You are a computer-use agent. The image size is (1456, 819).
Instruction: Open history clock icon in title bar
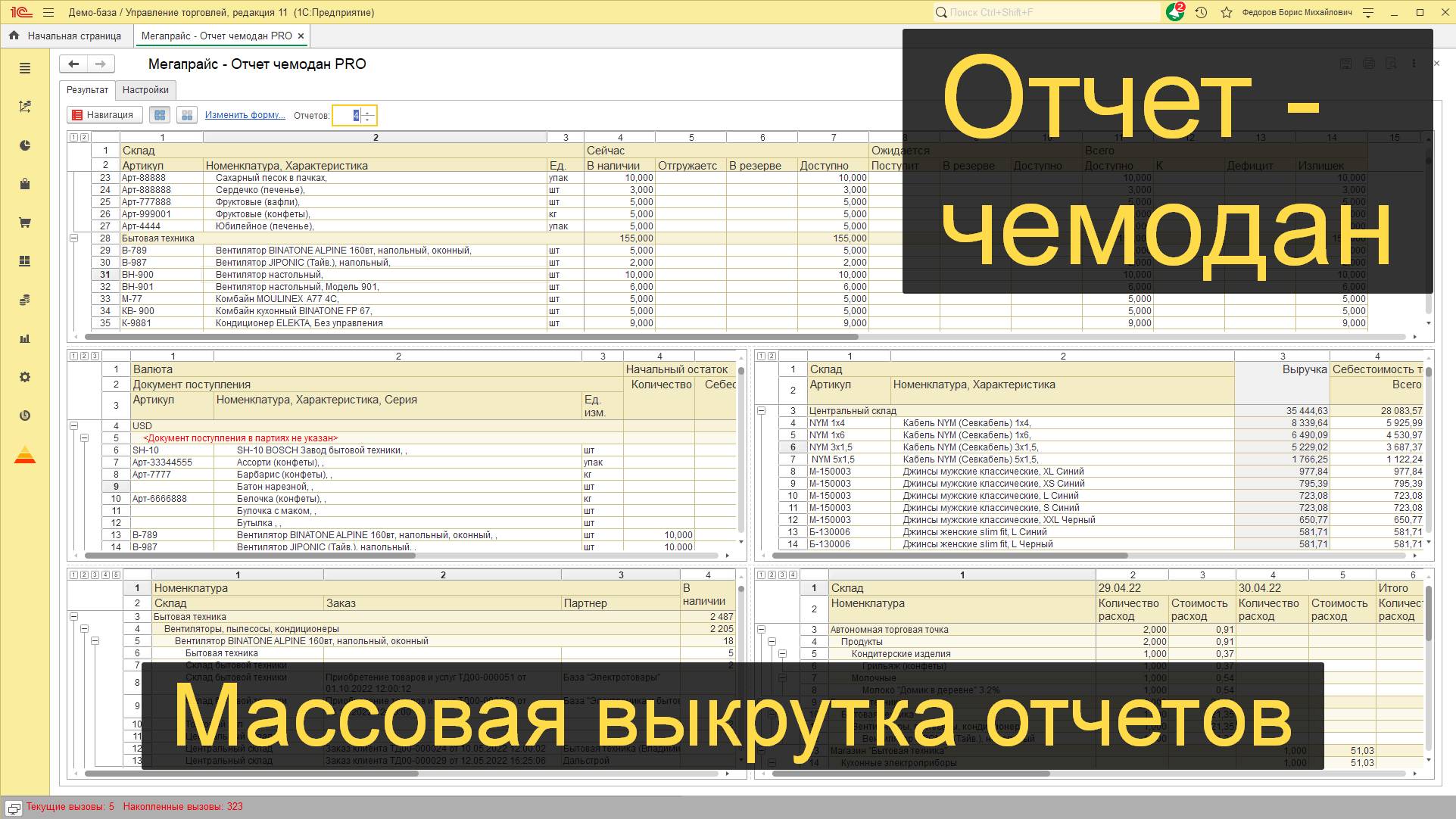click(1201, 12)
